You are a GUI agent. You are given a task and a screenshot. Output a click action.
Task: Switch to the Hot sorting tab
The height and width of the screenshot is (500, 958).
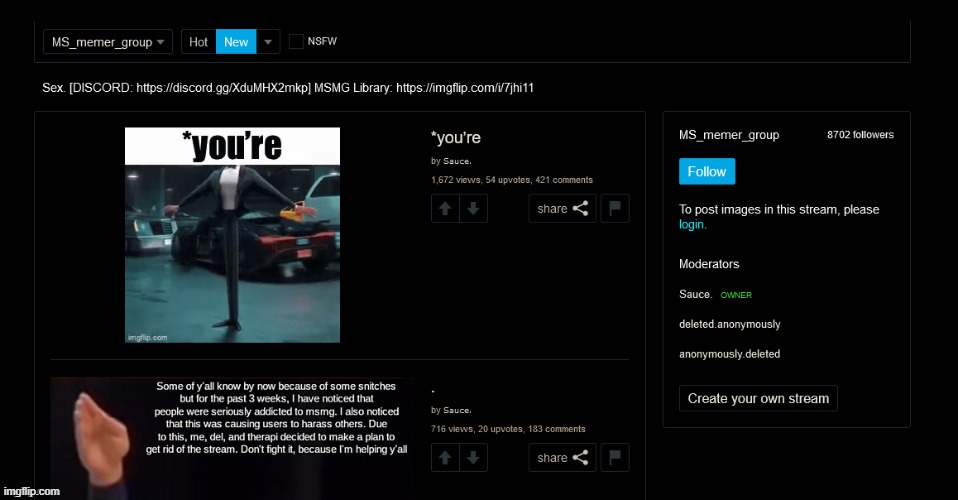pos(199,42)
